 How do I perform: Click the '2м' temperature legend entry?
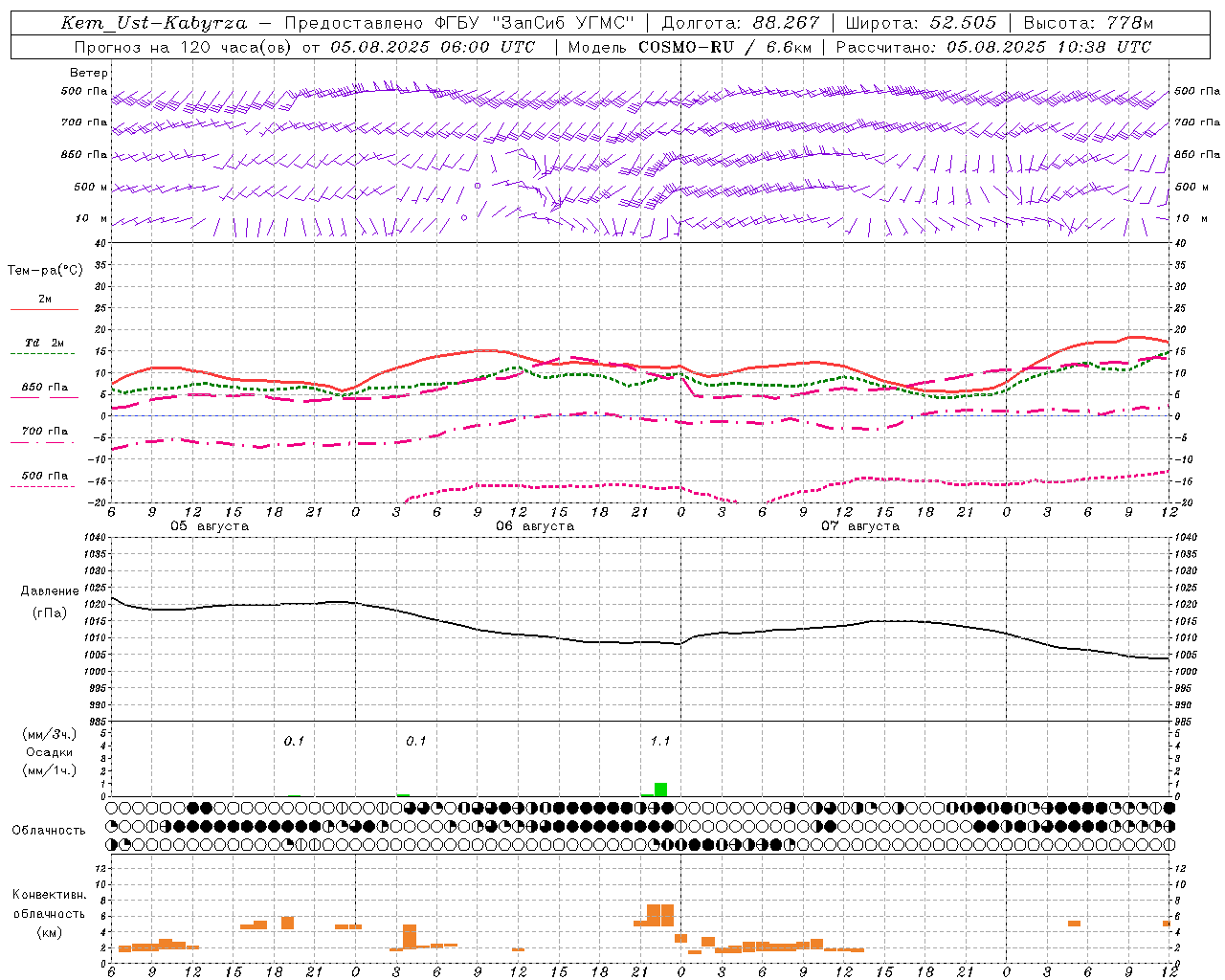[x=45, y=299]
